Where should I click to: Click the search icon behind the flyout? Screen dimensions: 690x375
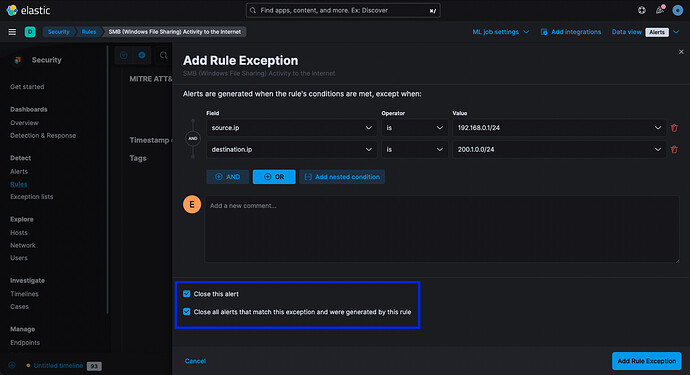tap(164, 55)
